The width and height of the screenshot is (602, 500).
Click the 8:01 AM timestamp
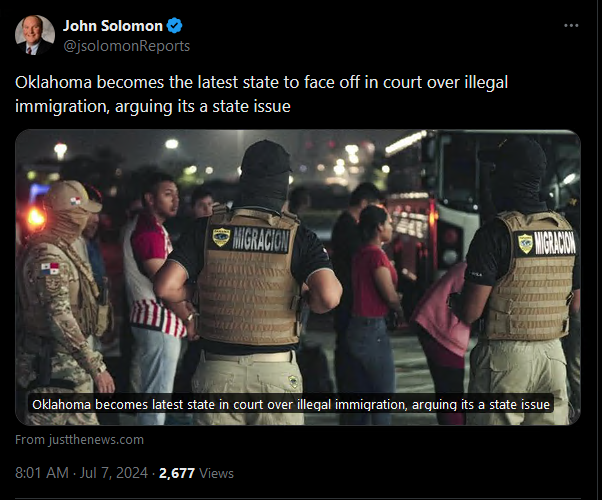coord(42,473)
